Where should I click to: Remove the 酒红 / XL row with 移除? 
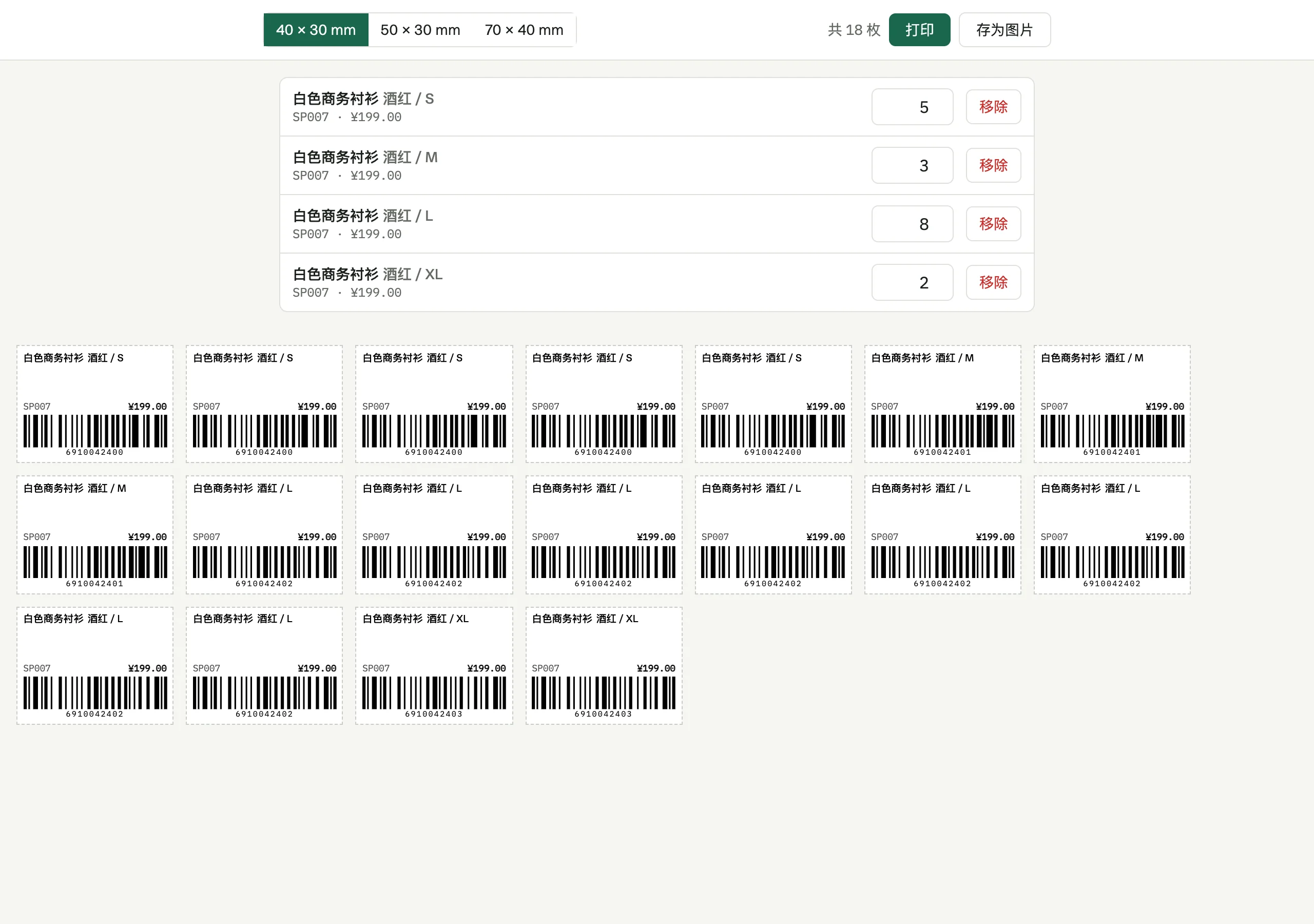pyautogui.click(x=993, y=282)
